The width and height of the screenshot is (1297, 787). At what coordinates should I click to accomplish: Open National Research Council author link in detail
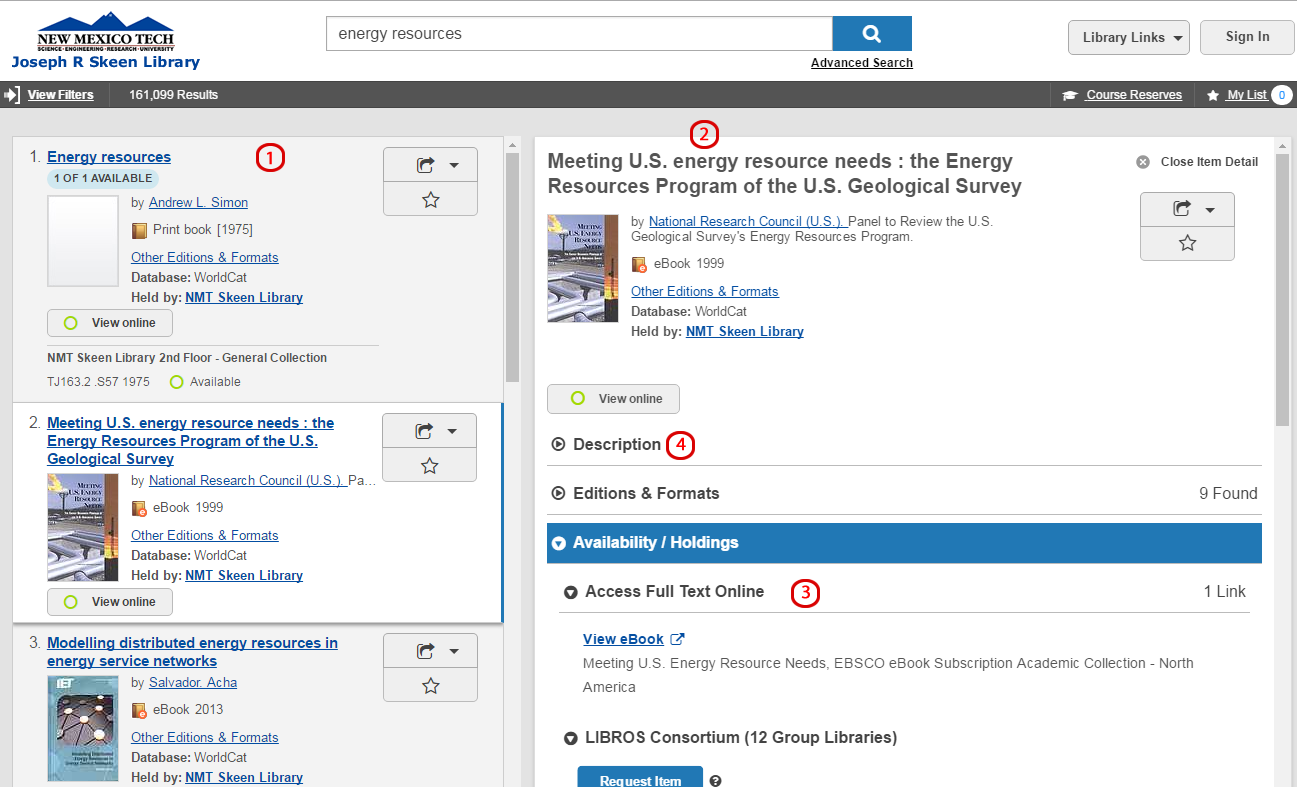click(x=748, y=221)
